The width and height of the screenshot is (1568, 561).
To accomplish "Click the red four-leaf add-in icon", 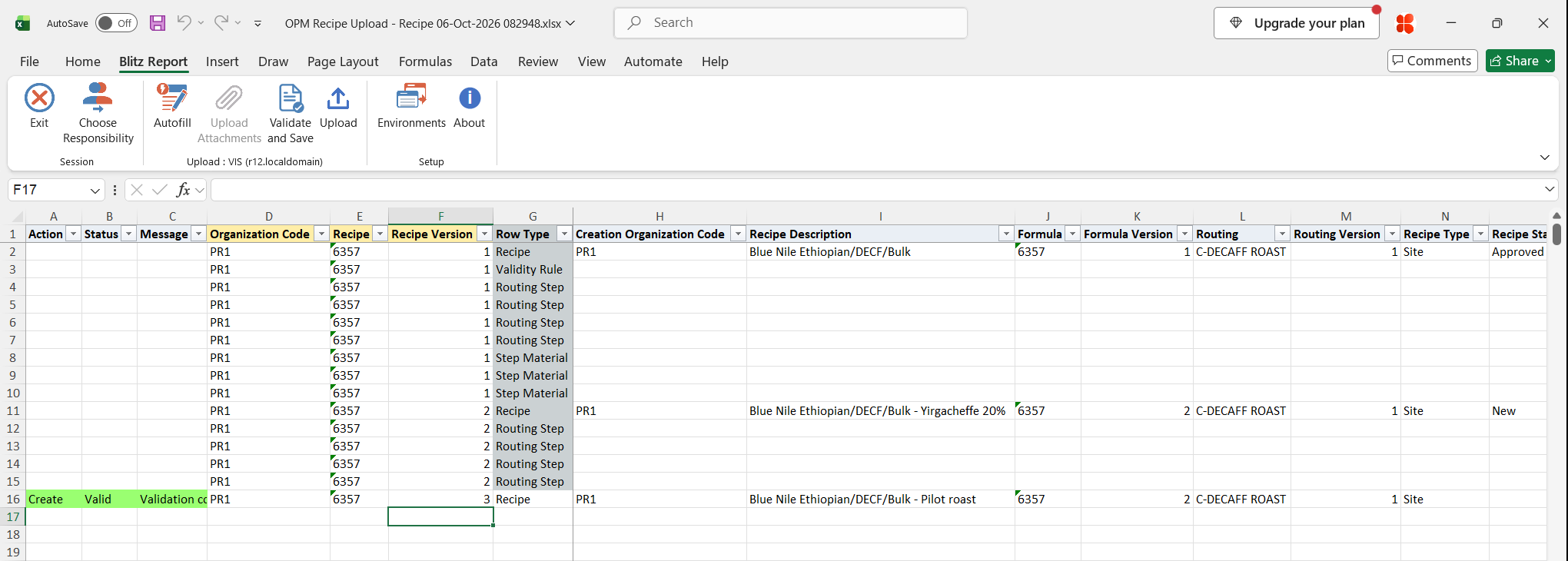I will click(1405, 24).
